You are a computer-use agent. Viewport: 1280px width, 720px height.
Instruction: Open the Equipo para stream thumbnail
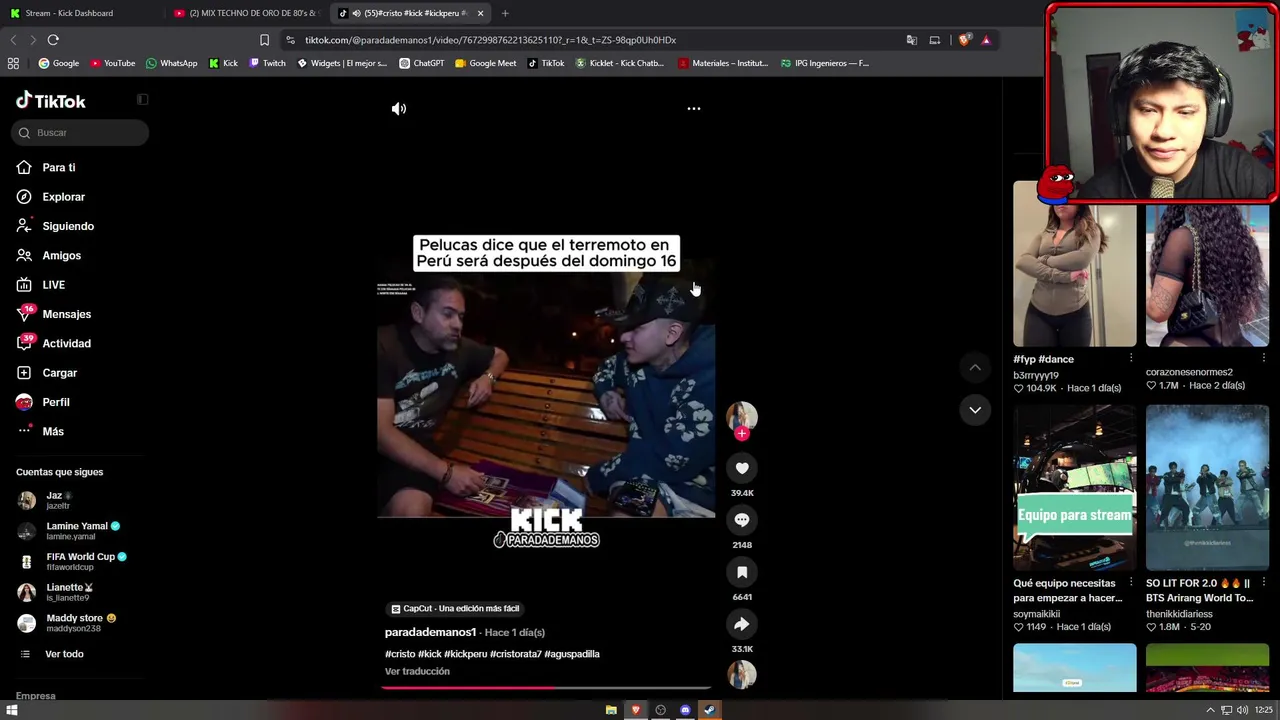tap(1075, 488)
